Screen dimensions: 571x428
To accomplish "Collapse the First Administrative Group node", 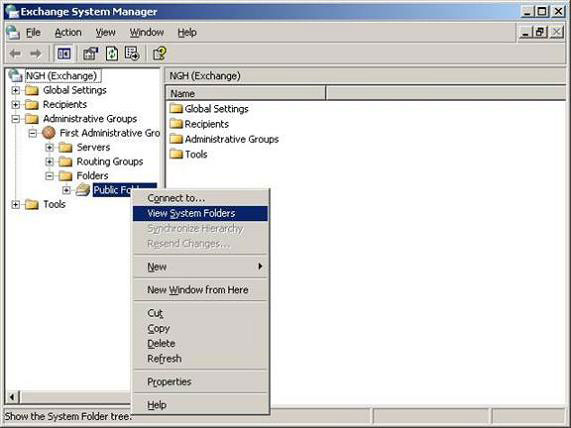I will 33,133.
